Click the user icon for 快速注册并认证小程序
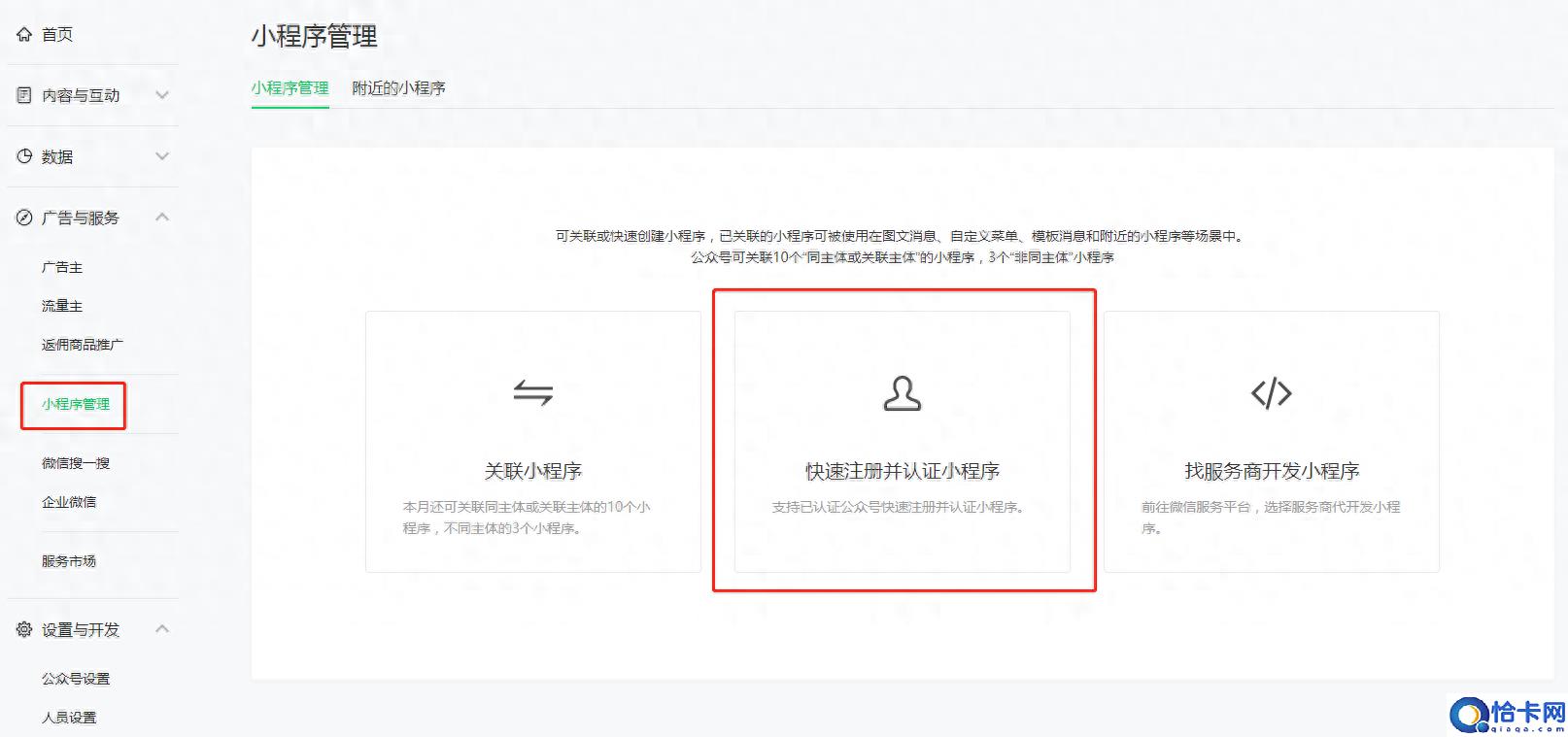This screenshot has width=1568, height=737. [902, 393]
